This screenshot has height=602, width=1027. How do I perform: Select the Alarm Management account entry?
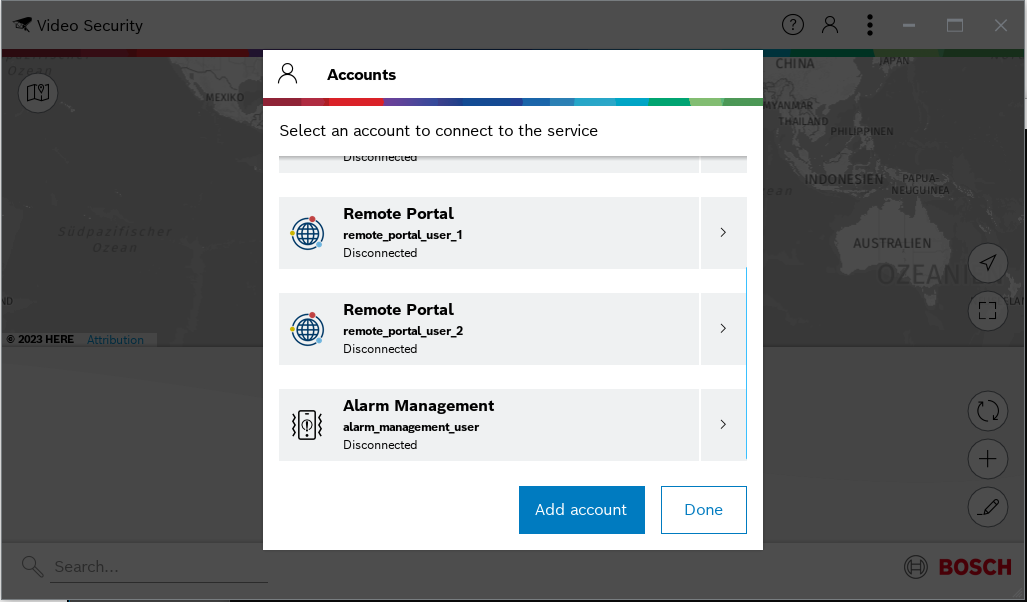[488, 425]
